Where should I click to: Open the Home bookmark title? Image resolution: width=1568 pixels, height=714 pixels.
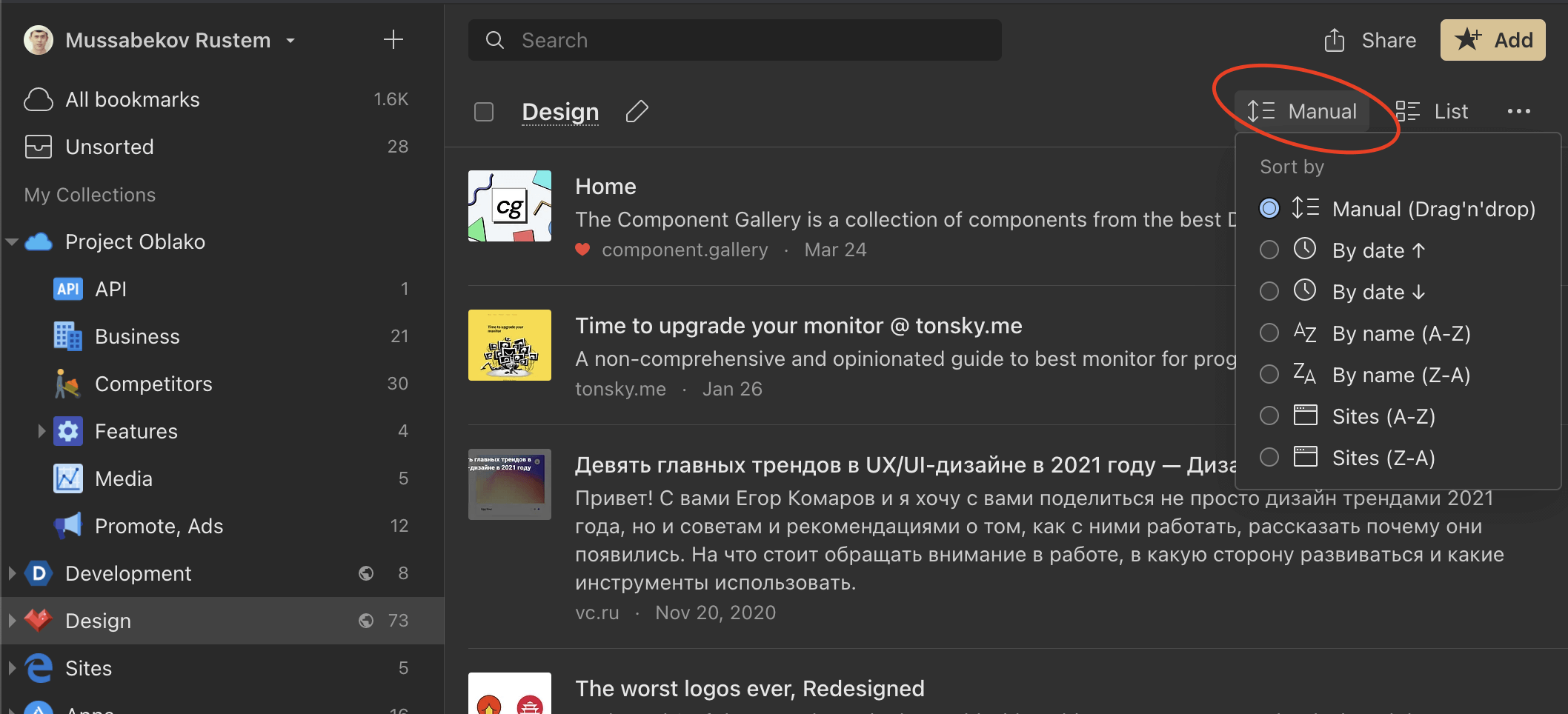tap(605, 187)
